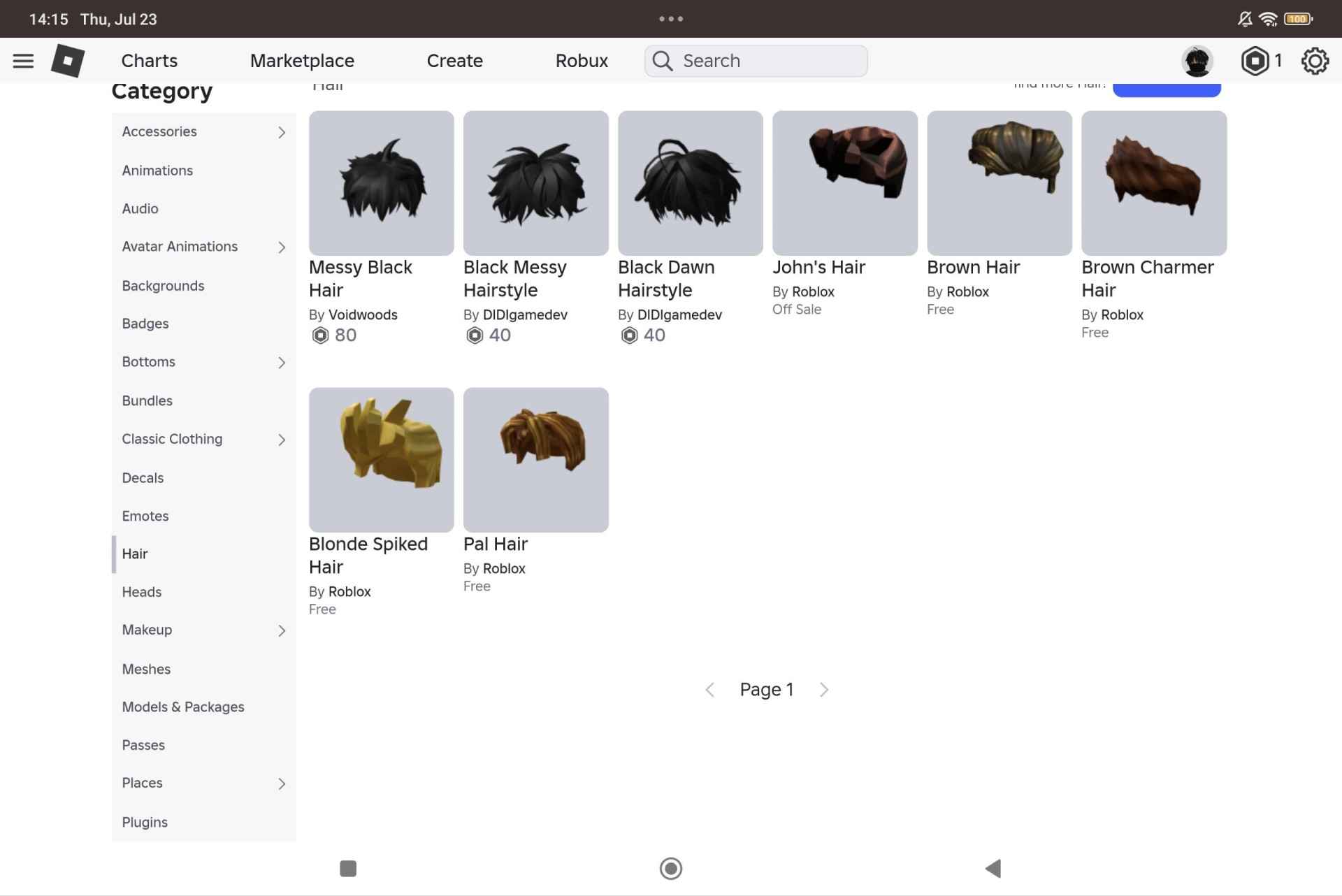Open the John's Hair thumbnail
1342x896 pixels.
pyautogui.click(x=845, y=183)
